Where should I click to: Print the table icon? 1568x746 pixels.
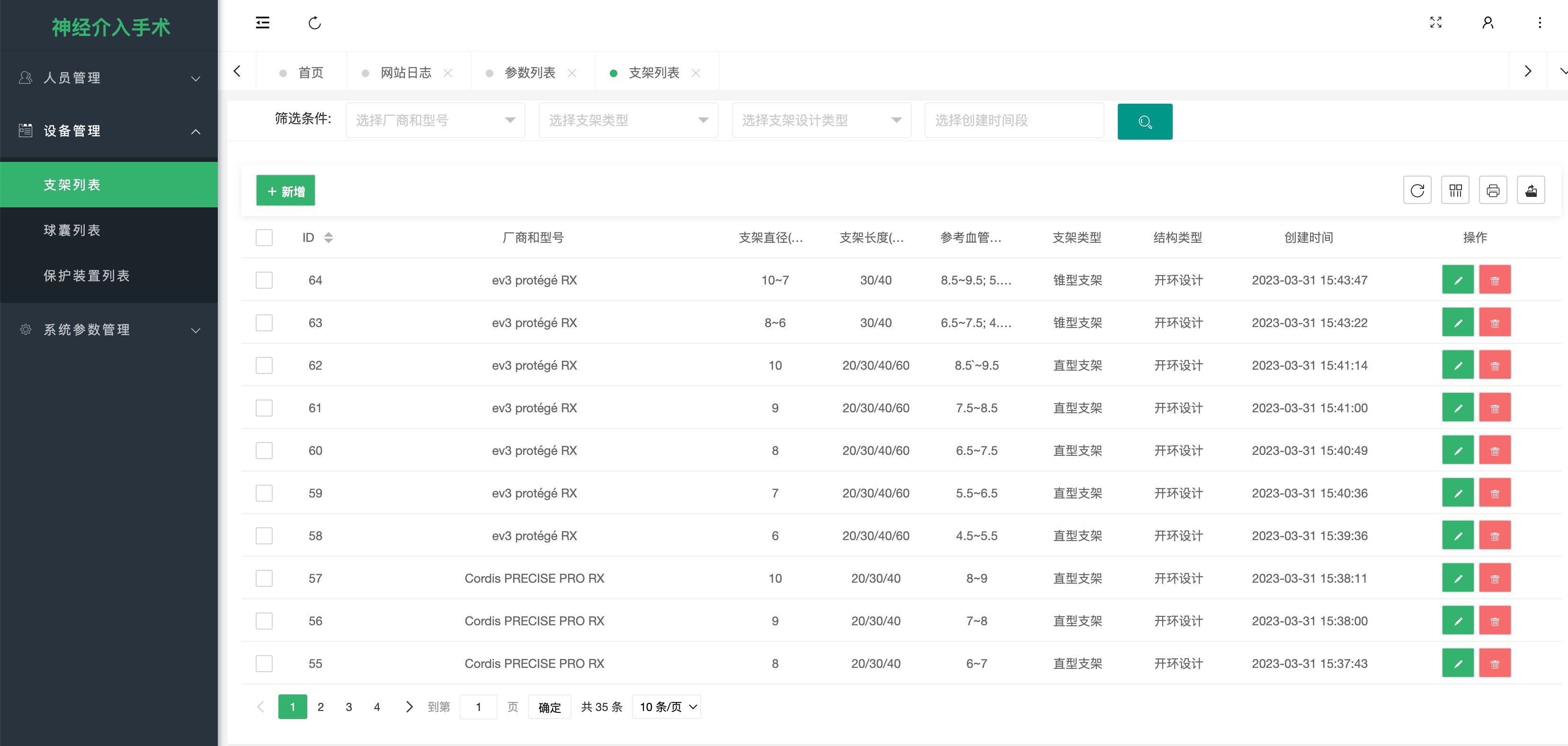coord(1493,190)
